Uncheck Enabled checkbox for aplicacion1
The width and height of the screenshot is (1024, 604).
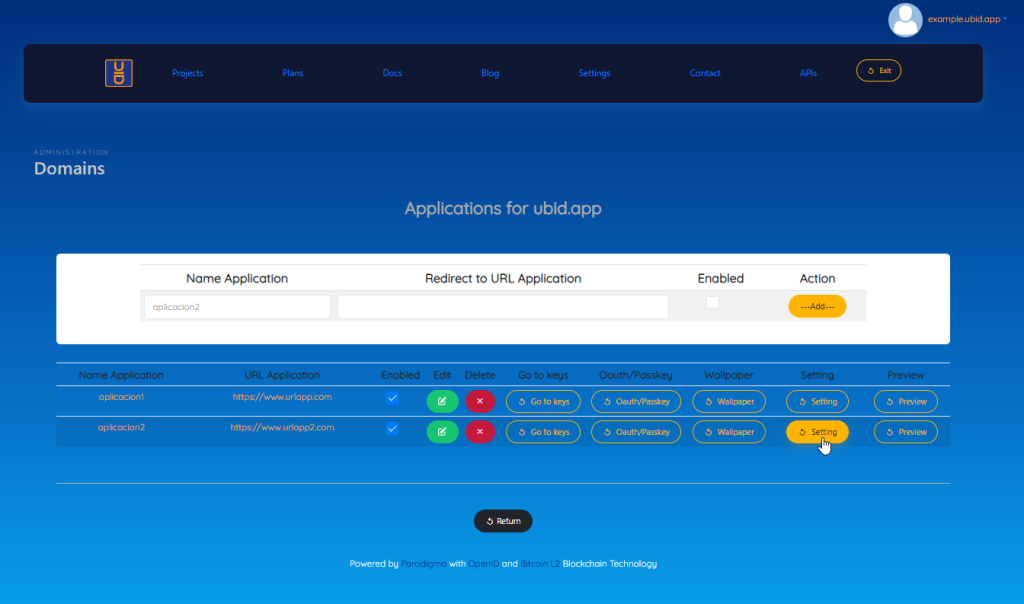point(393,398)
